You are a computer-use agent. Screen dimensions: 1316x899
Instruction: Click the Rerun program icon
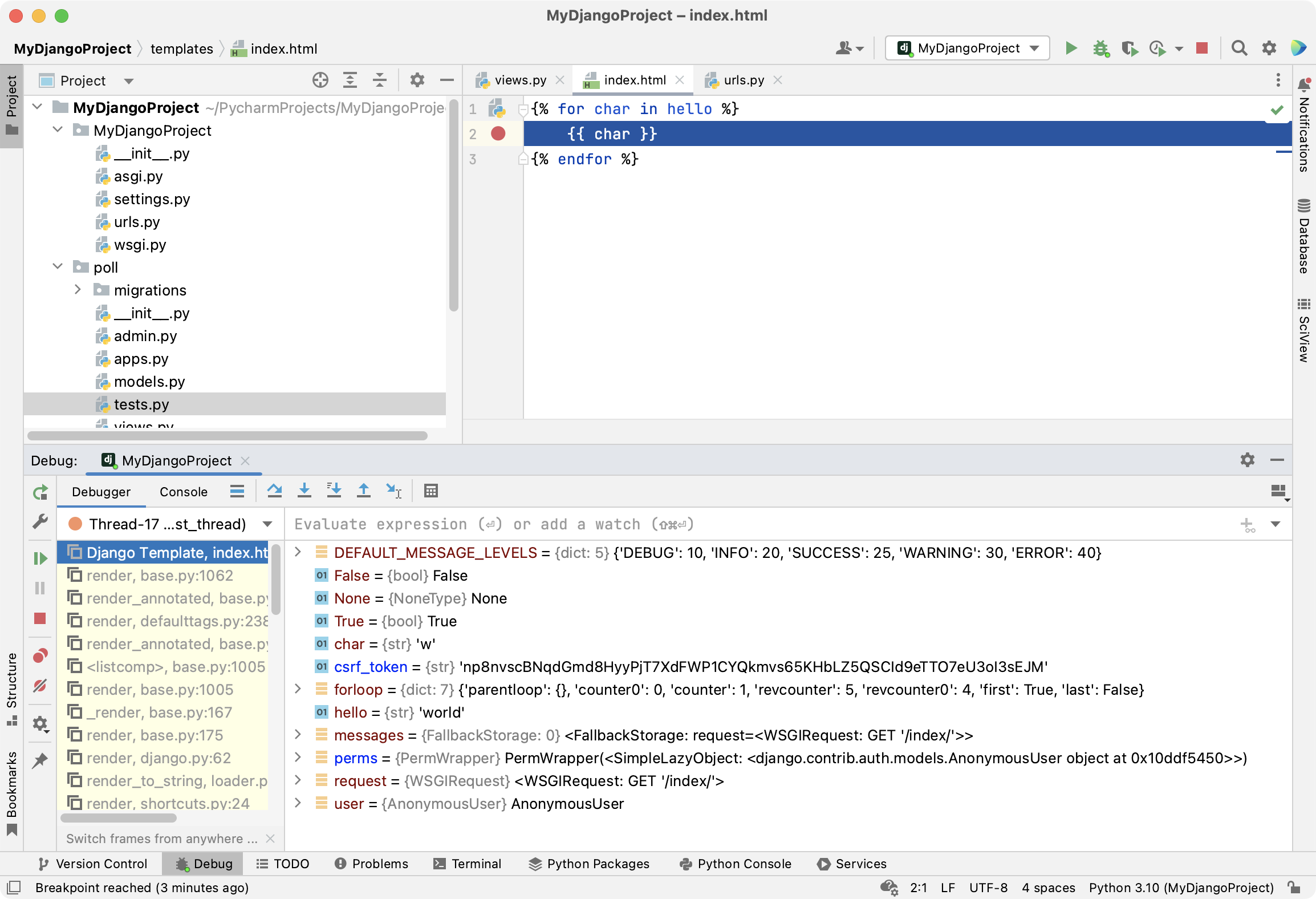(41, 491)
